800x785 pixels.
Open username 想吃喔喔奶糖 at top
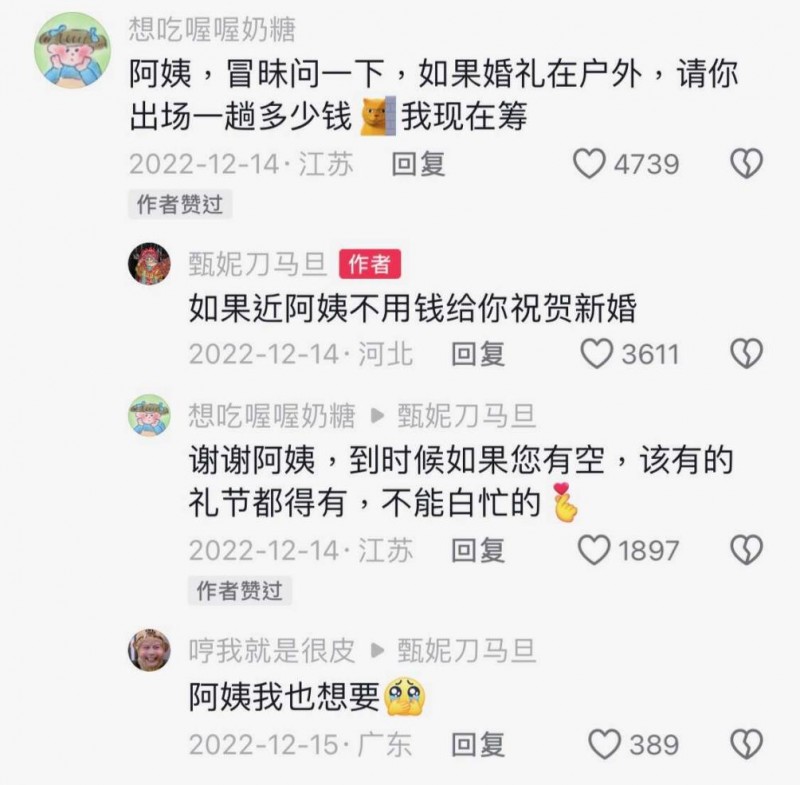(212, 29)
